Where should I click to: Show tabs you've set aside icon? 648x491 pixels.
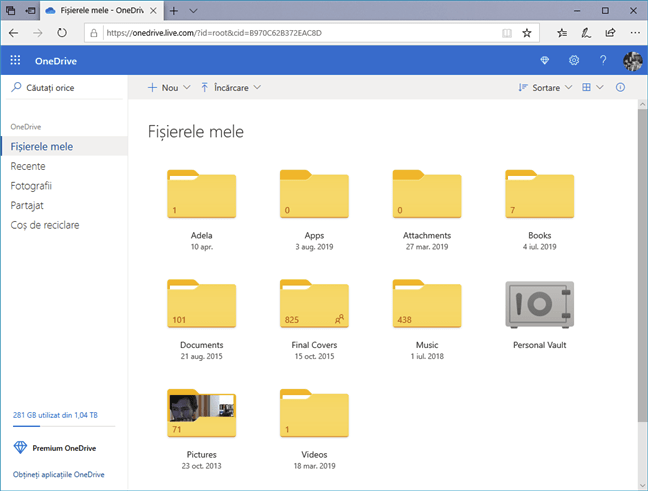[11, 11]
